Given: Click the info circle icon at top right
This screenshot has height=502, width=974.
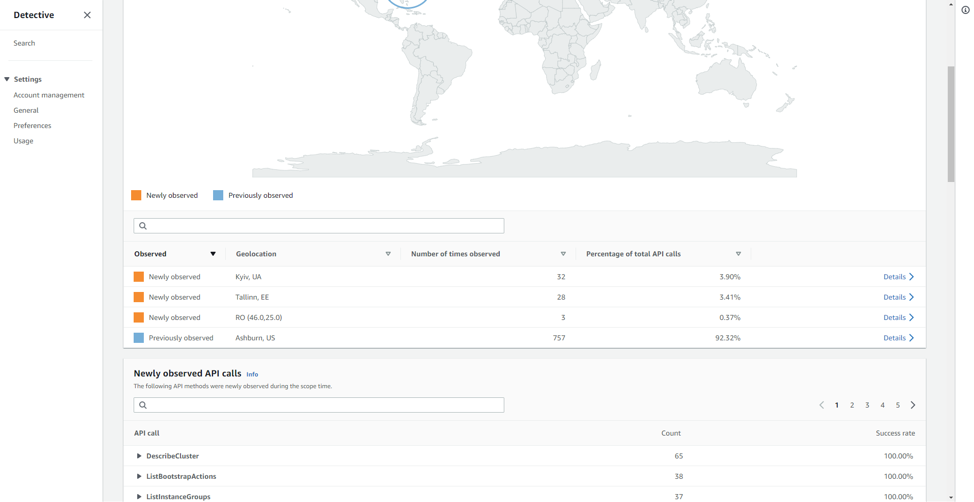Looking at the screenshot, I should coord(965,10).
